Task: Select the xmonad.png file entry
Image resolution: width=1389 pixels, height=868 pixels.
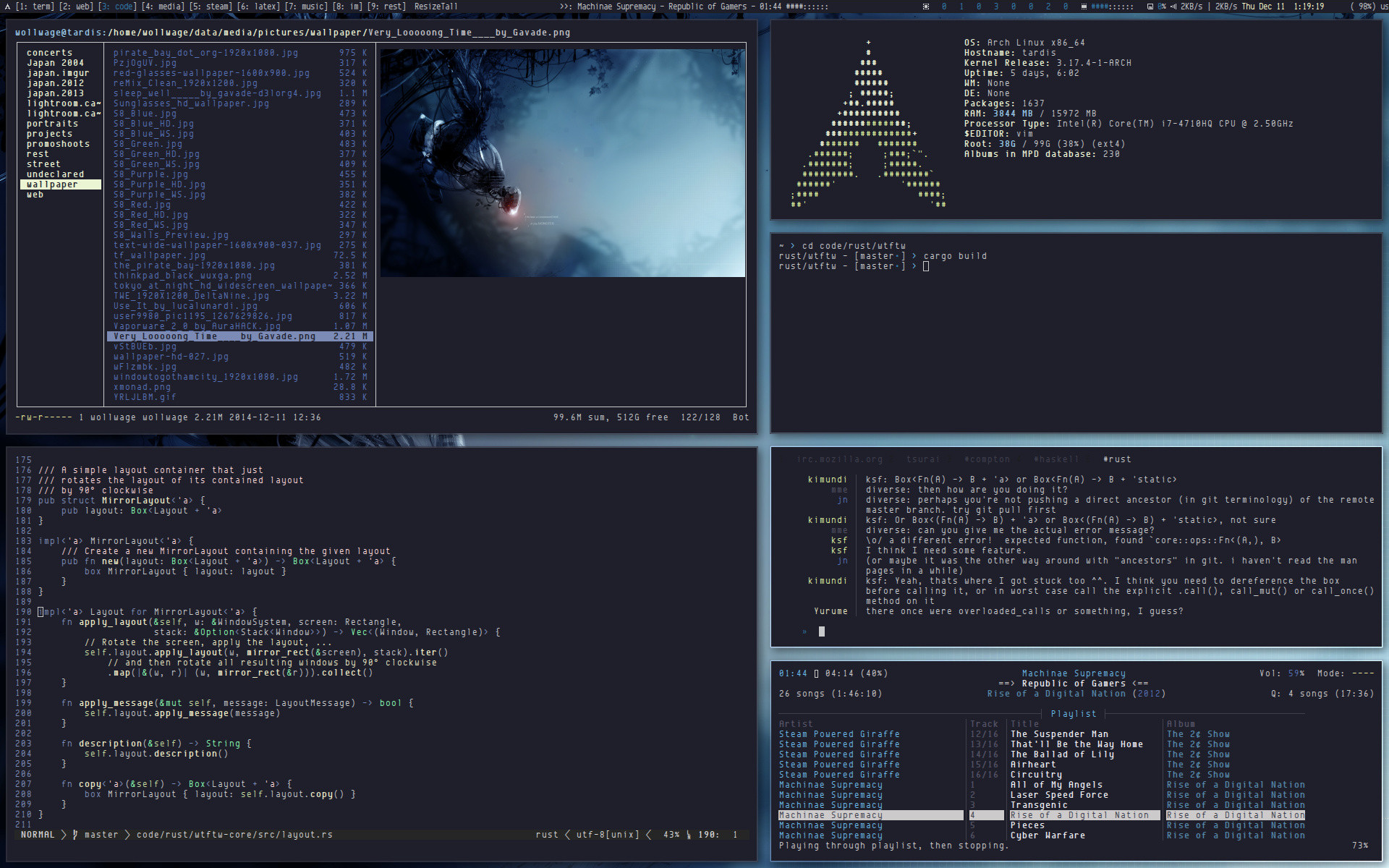Action: point(142,387)
